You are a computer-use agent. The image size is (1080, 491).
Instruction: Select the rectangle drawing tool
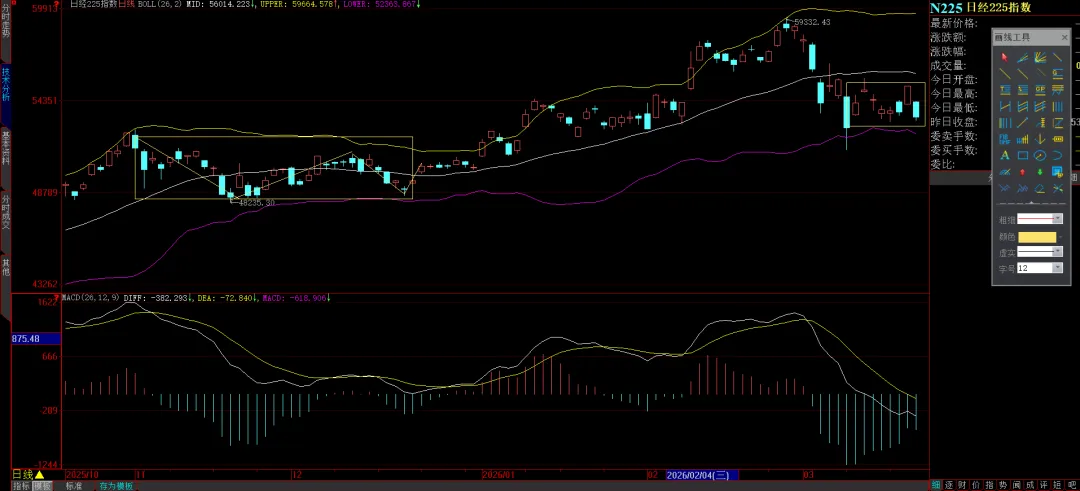click(1023, 155)
